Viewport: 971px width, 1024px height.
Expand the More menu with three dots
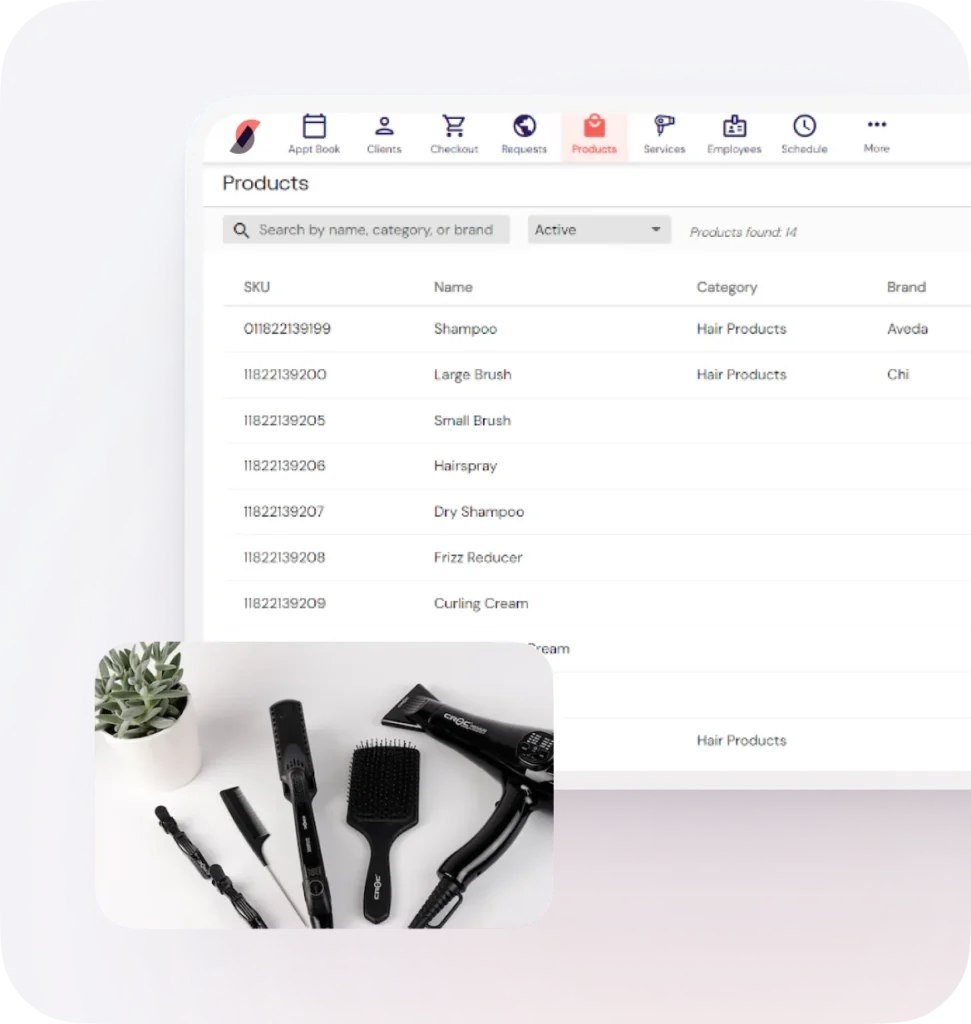click(876, 126)
